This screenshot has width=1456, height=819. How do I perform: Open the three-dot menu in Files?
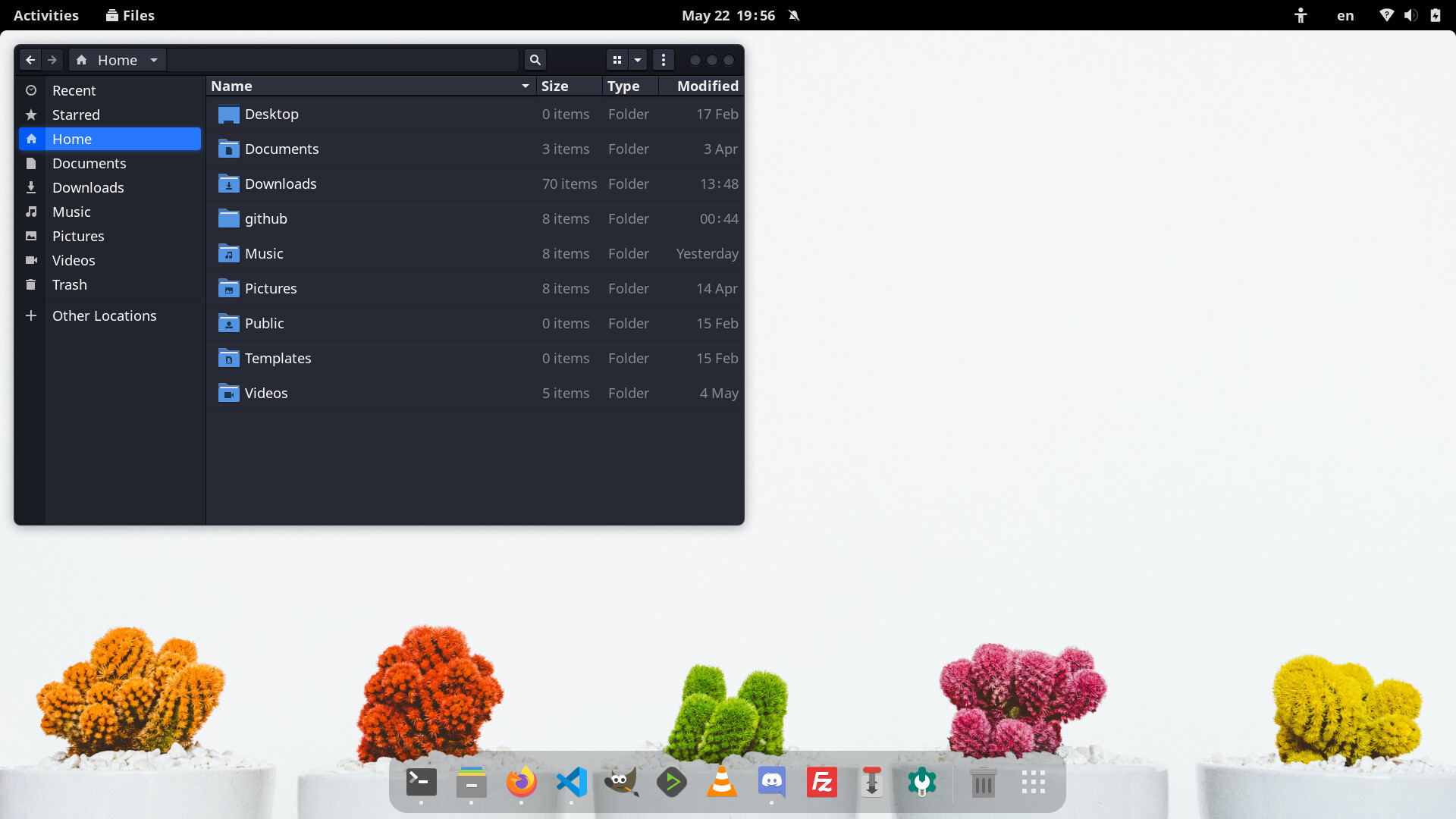664,60
